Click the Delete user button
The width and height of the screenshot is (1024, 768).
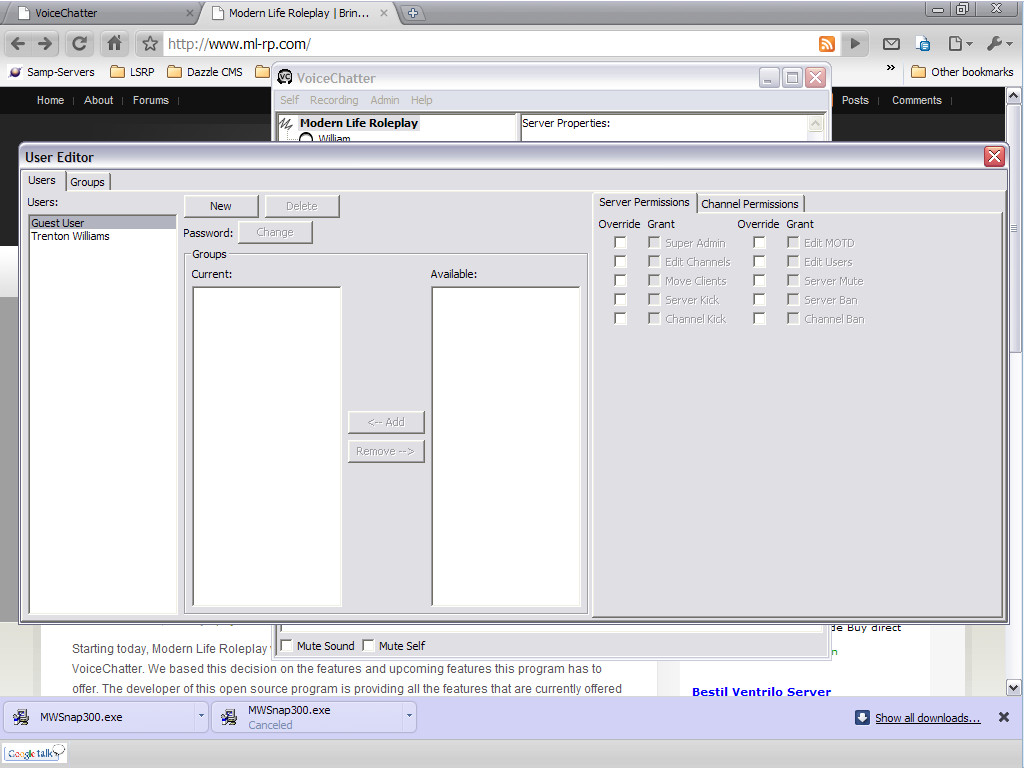(302, 206)
